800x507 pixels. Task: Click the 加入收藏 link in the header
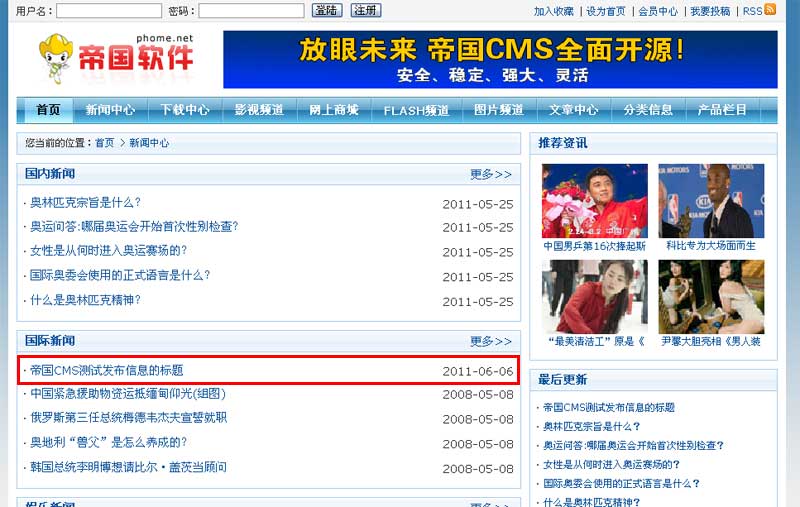click(x=554, y=11)
